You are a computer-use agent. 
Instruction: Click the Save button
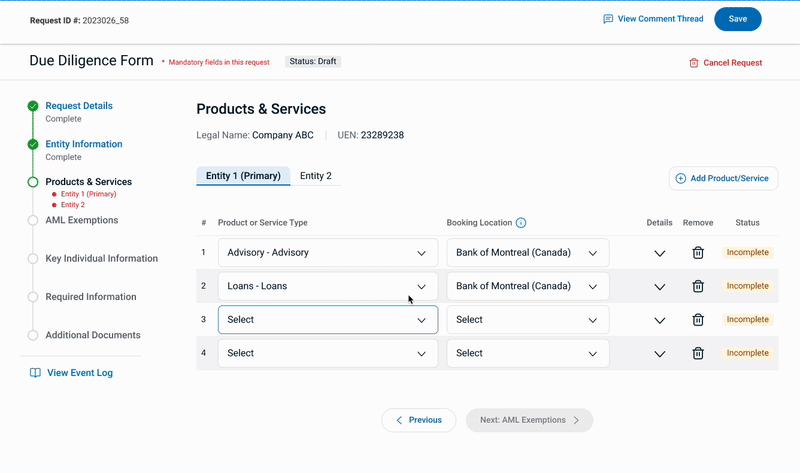pos(737,19)
